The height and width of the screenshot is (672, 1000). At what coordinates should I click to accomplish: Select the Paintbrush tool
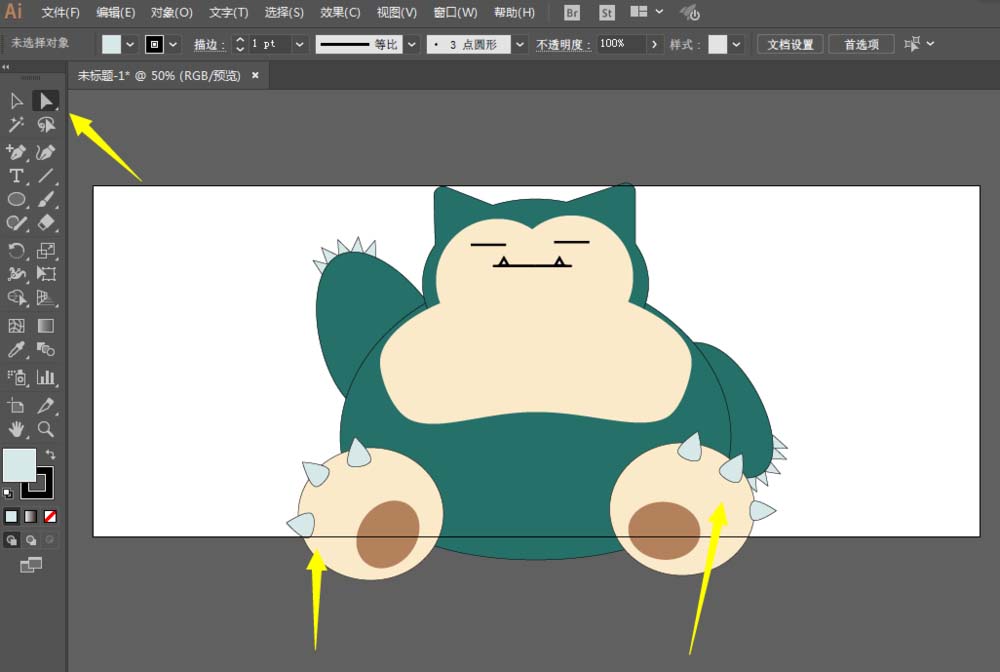(46, 199)
